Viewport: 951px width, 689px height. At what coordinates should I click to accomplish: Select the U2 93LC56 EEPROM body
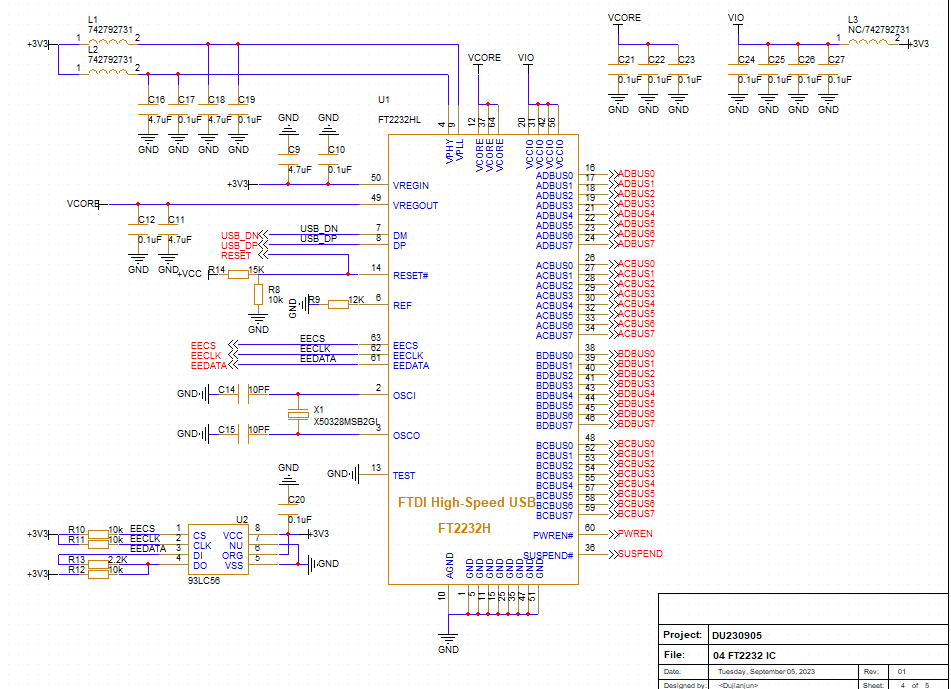pyautogui.click(x=218, y=550)
